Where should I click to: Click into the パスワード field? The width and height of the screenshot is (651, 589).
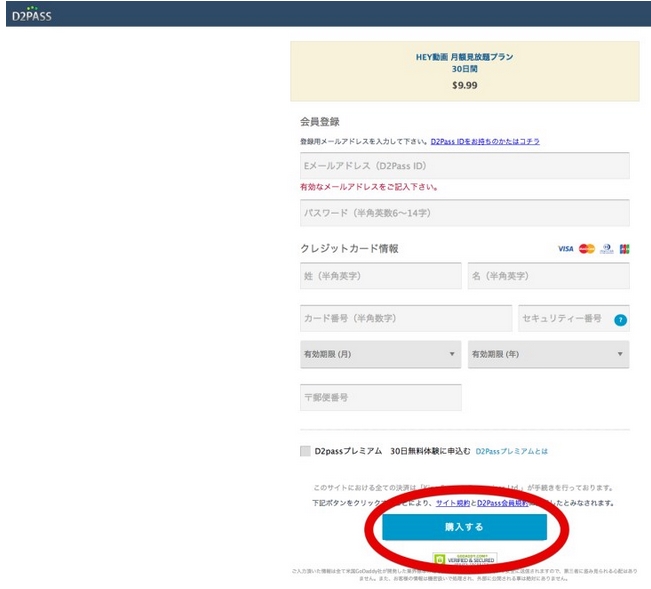coord(464,213)
